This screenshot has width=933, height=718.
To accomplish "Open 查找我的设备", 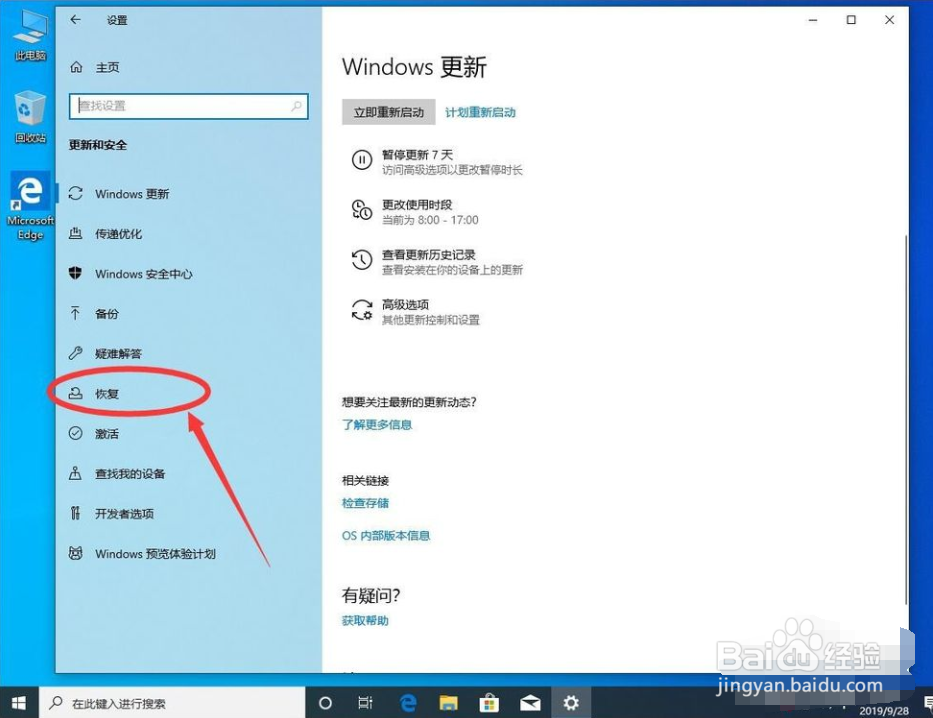I will pyautogui.click(x=130, y=474).
